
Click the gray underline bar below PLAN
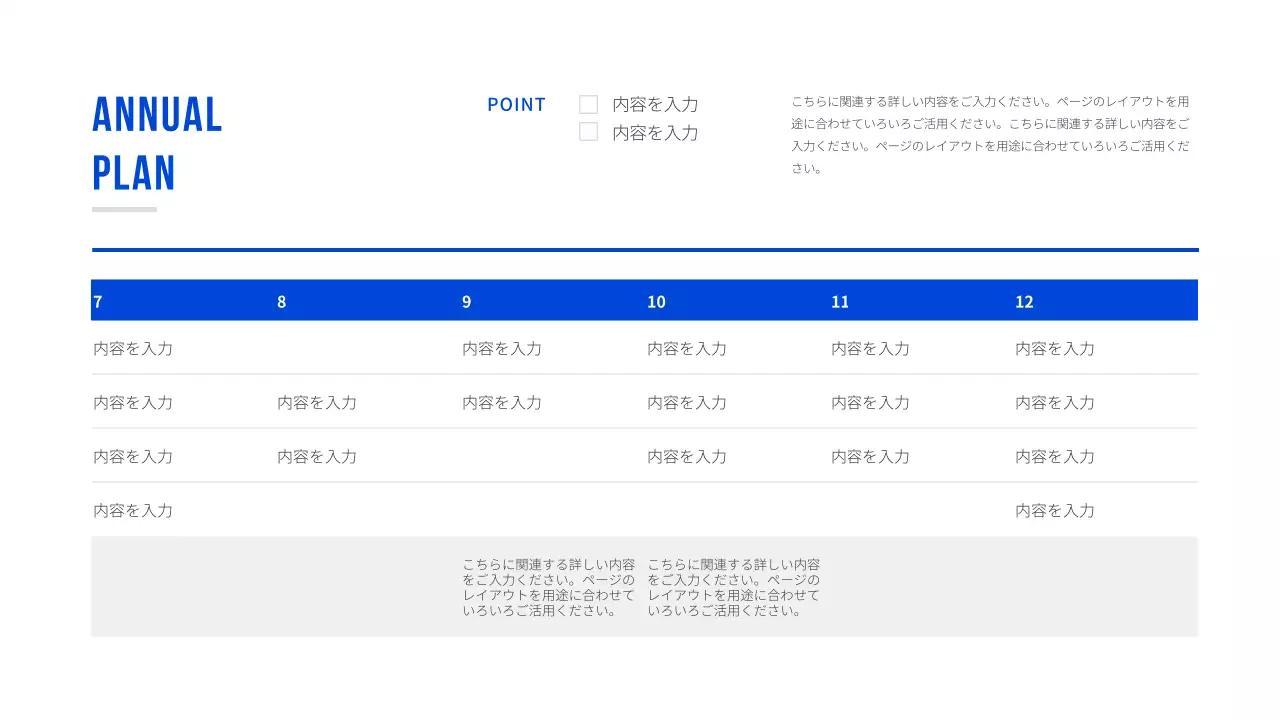123,209
